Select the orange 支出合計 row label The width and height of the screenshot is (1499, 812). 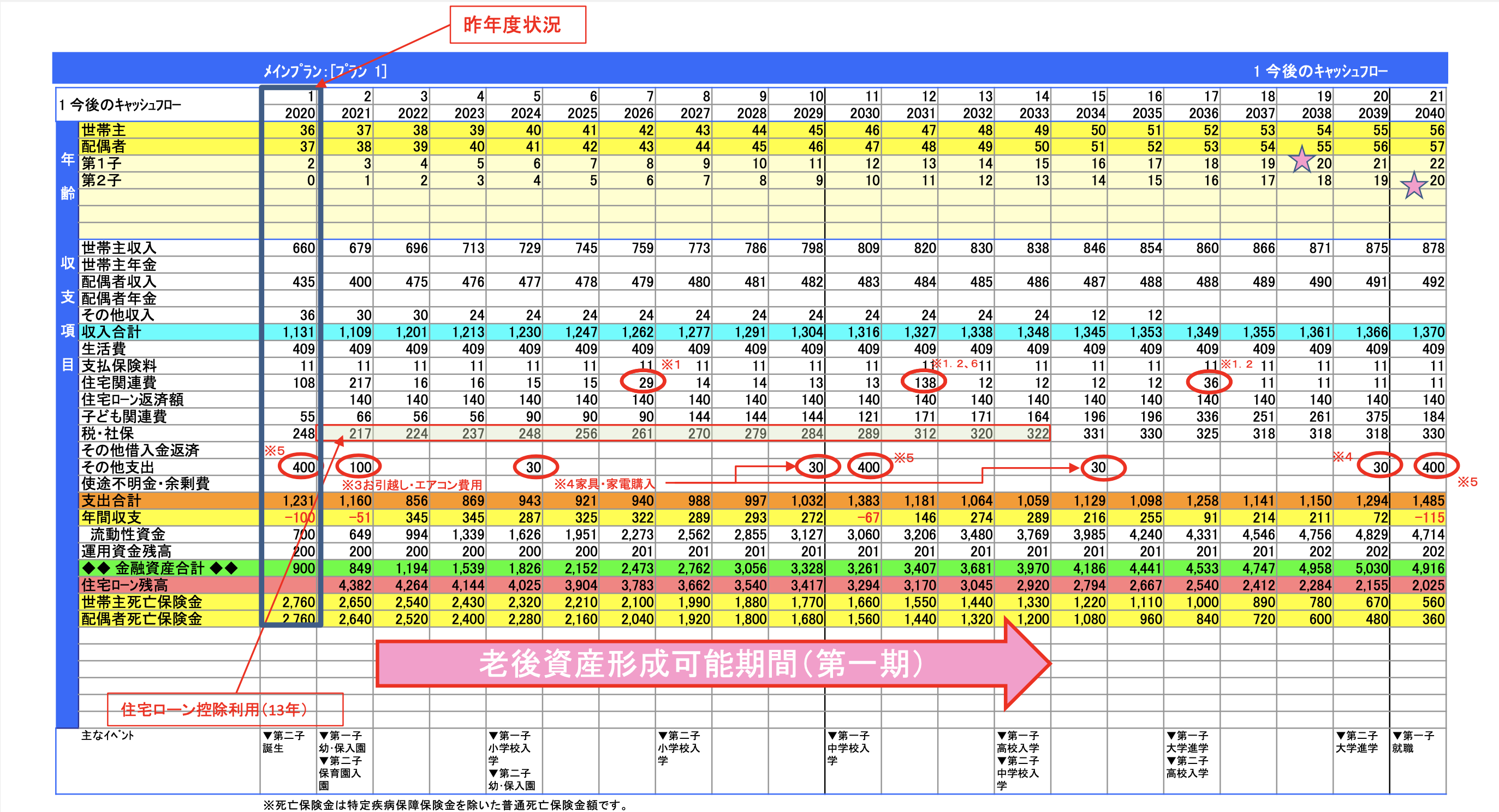click(111, 501)
